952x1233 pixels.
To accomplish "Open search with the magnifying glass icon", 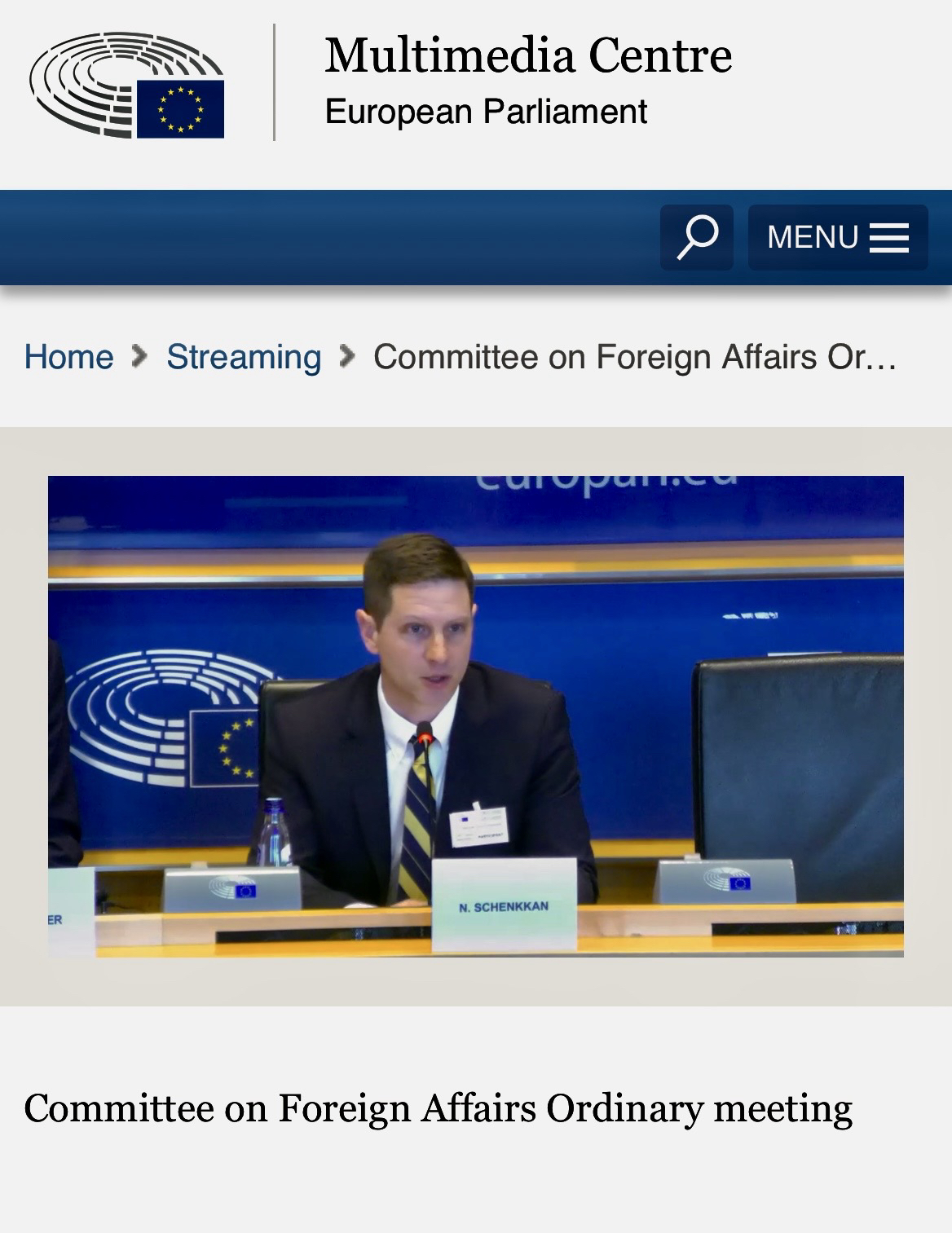I will point(697,237).
